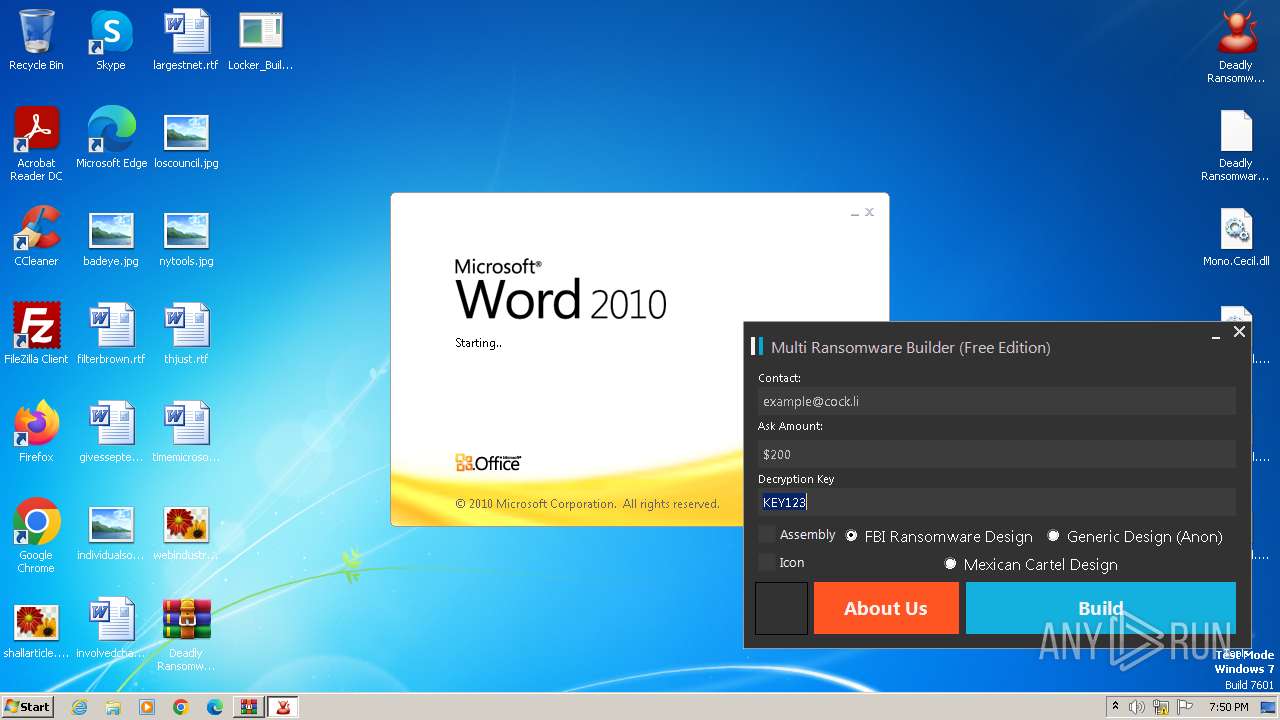This screenshot has height=720, width=1280.
Task: Open the FileZilla Client shortcut
Action: click(36, 334)
